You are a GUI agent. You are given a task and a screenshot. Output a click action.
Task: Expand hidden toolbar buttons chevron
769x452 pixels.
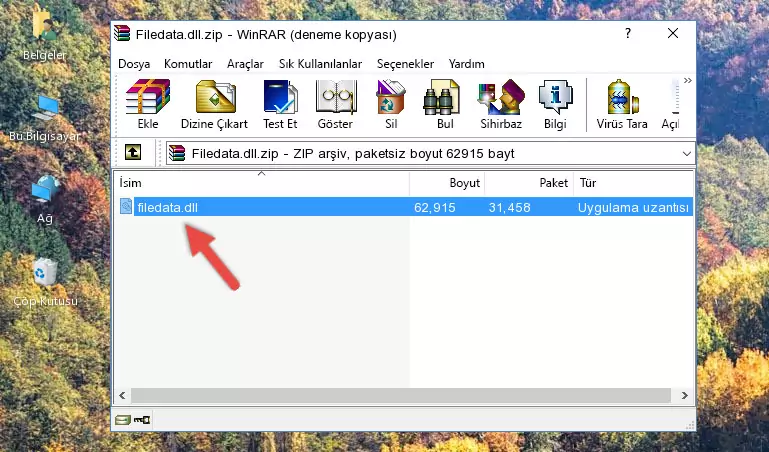point(688,80)
